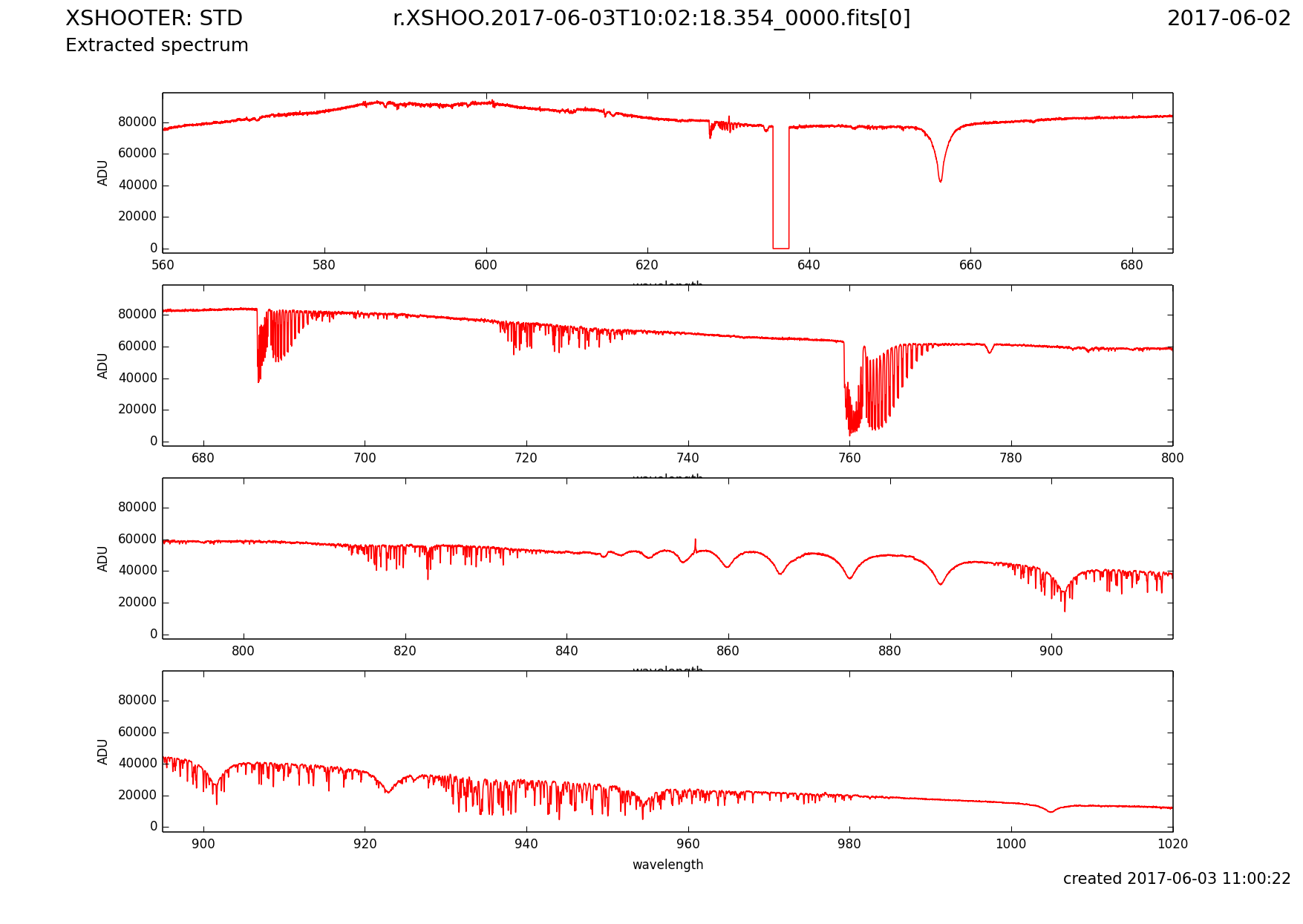1303x924 pixels.
Task: Click the x-axis tick label "1020"
Action: (x=1172, y=844)
